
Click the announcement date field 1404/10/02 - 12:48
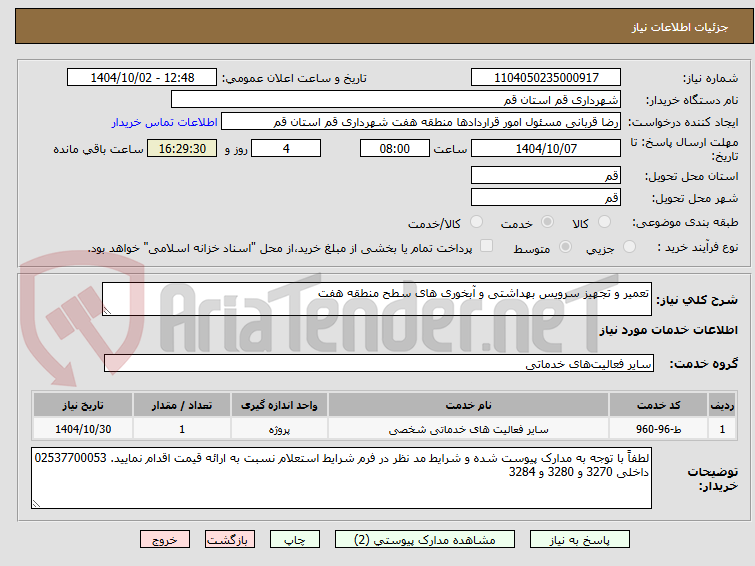pyautogui.click(x=142, y=78)
